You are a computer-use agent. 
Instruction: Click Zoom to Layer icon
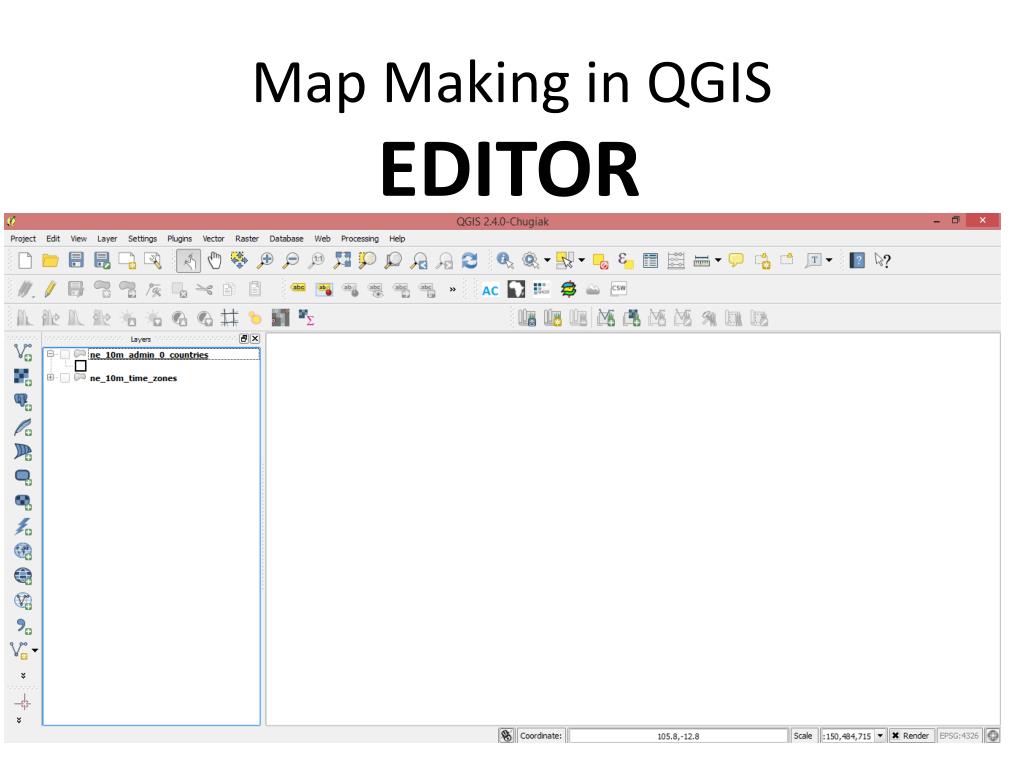click(393, 261)
